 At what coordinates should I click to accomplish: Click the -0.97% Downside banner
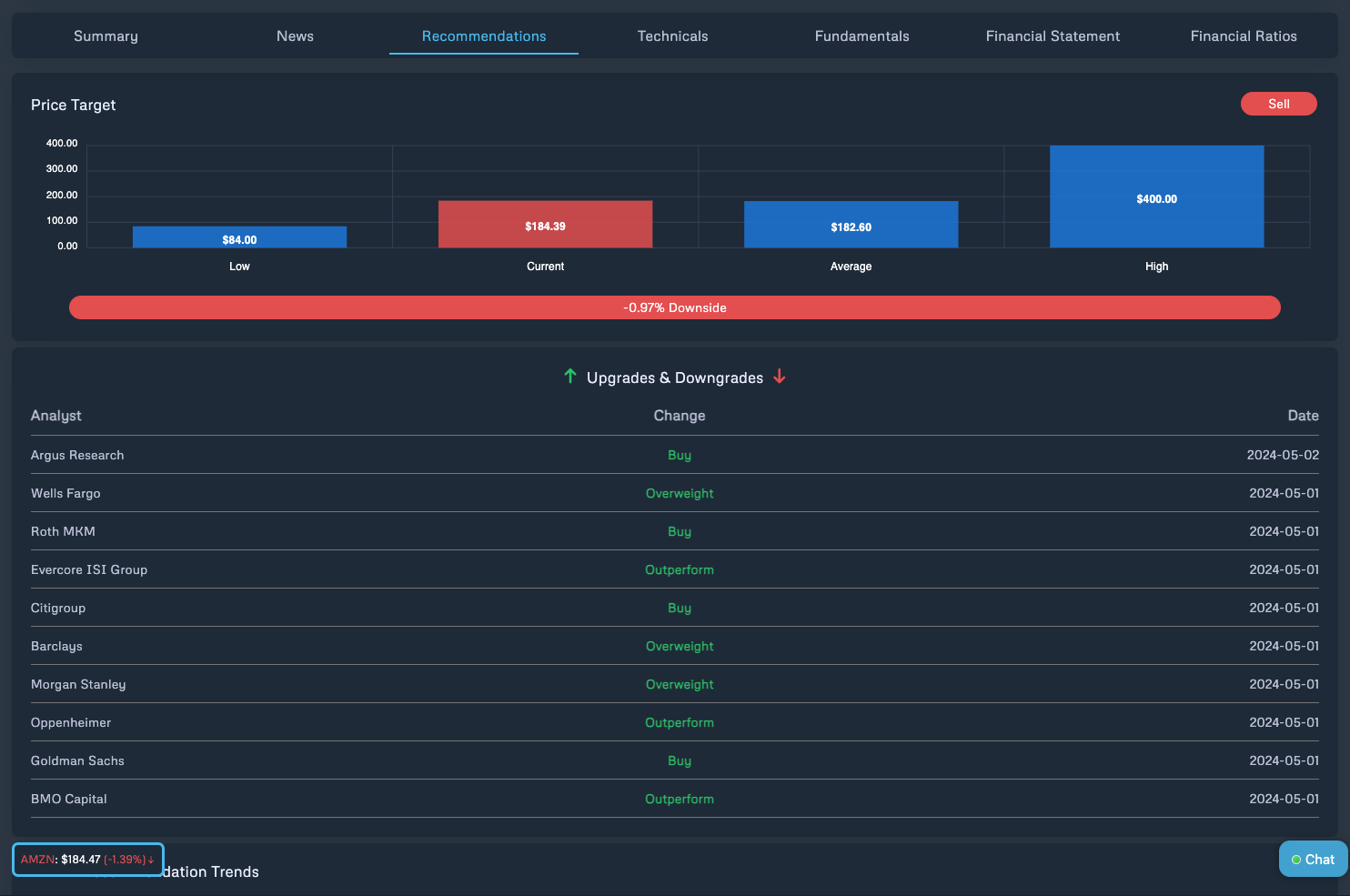click(x=674, y=307)
